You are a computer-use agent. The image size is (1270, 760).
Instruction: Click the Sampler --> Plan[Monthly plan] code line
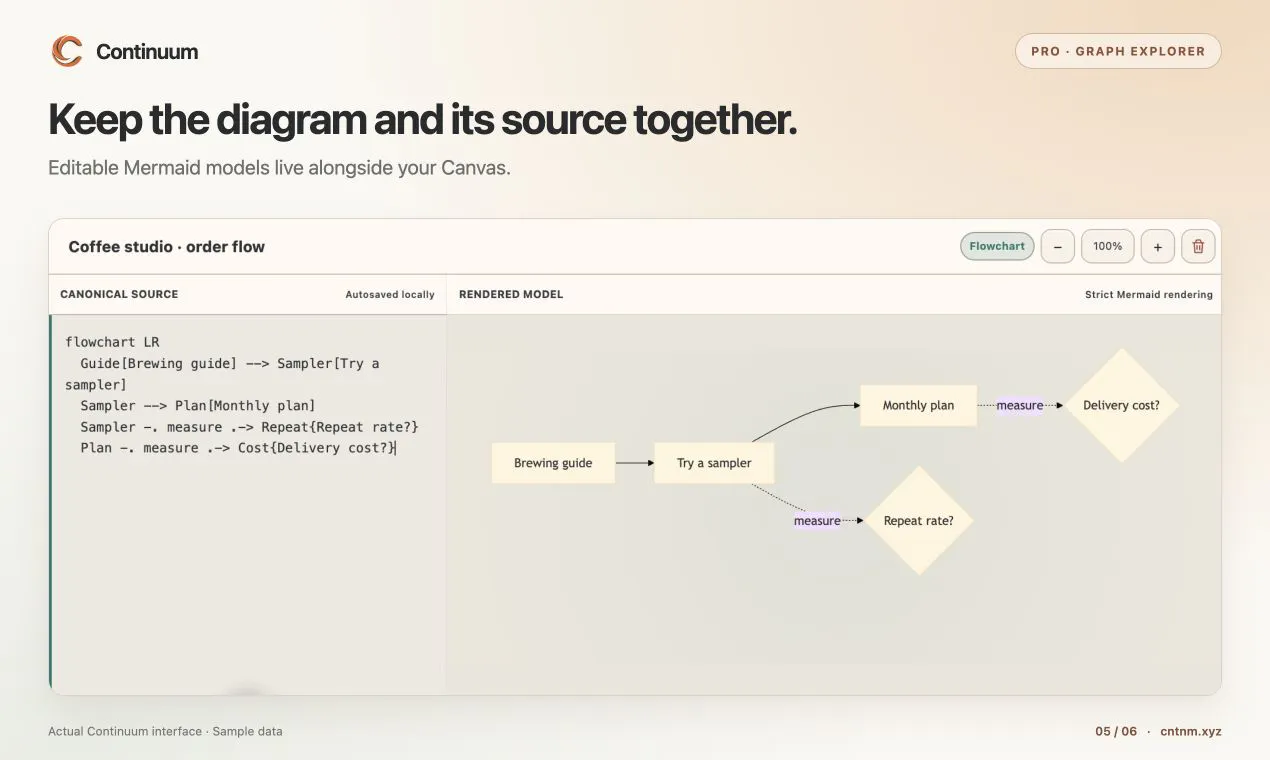pos(198,405)
